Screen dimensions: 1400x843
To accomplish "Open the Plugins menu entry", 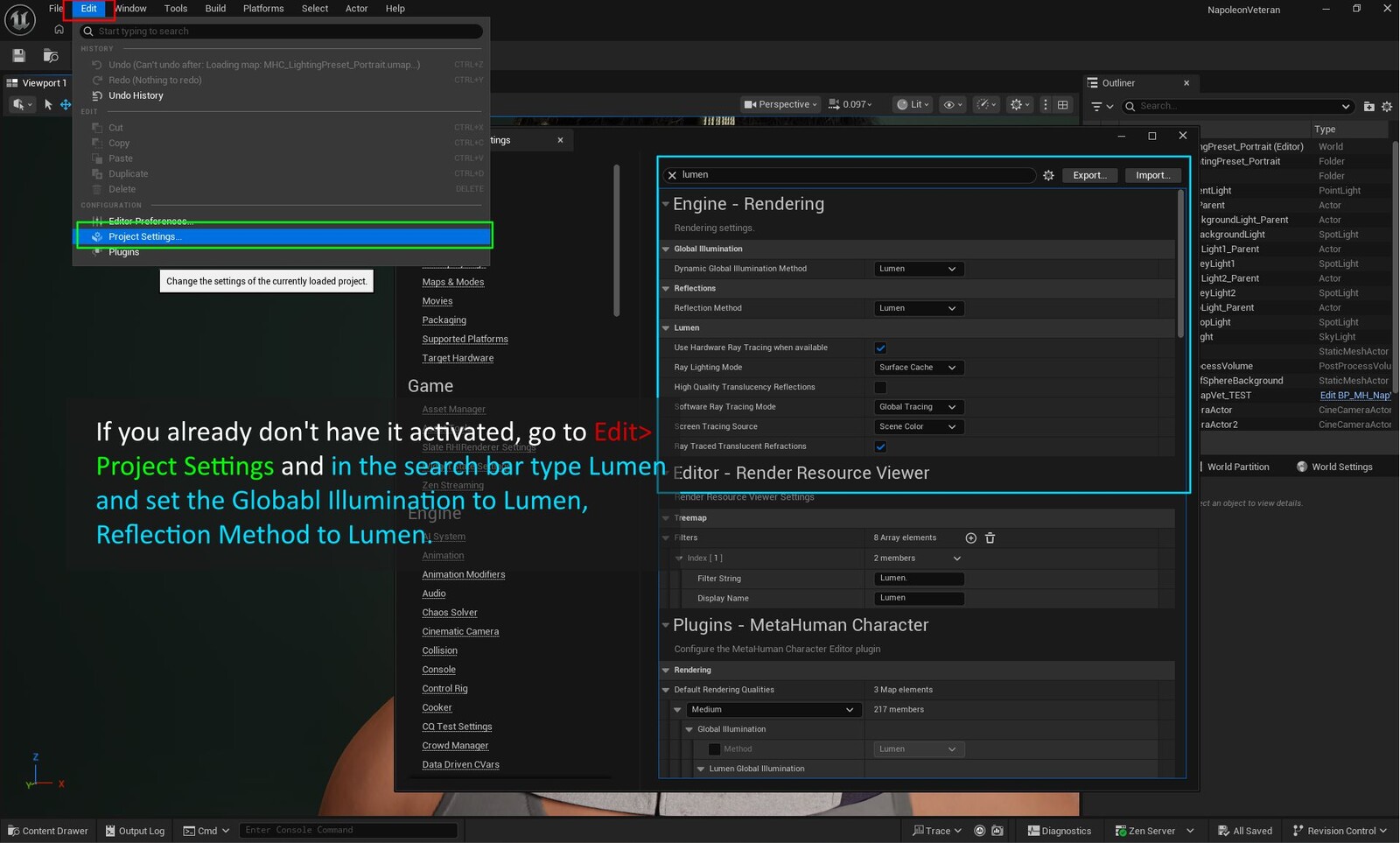I will (123, 252).
